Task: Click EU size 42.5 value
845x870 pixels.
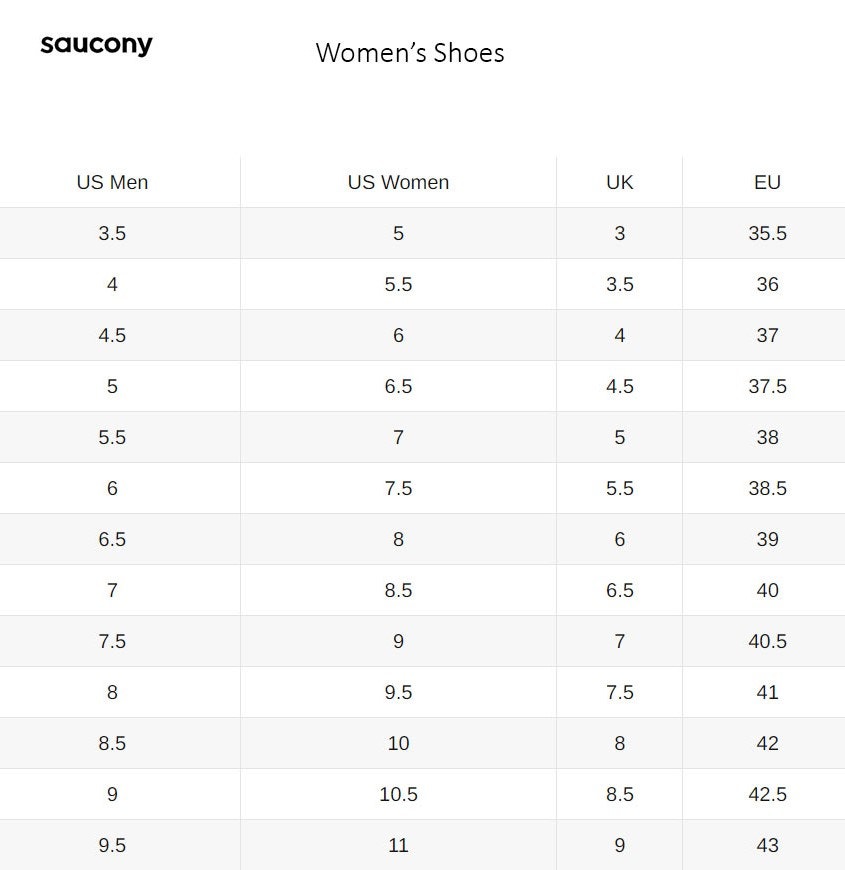Action: pyautogui.click(x=767, y=795)
